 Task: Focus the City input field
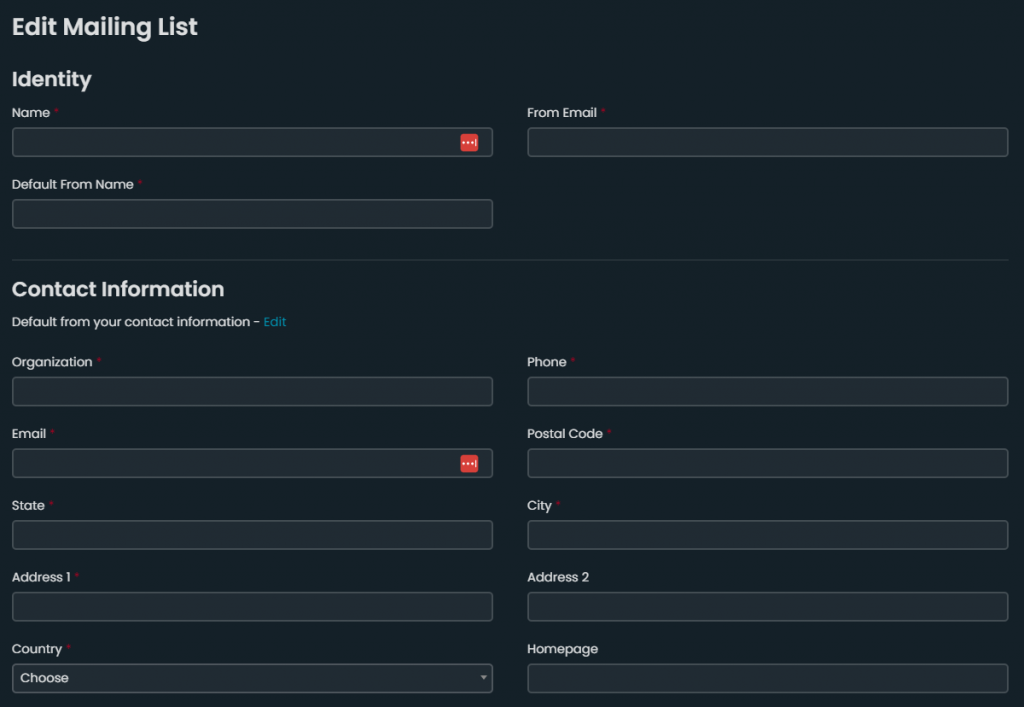click(767, 535)
